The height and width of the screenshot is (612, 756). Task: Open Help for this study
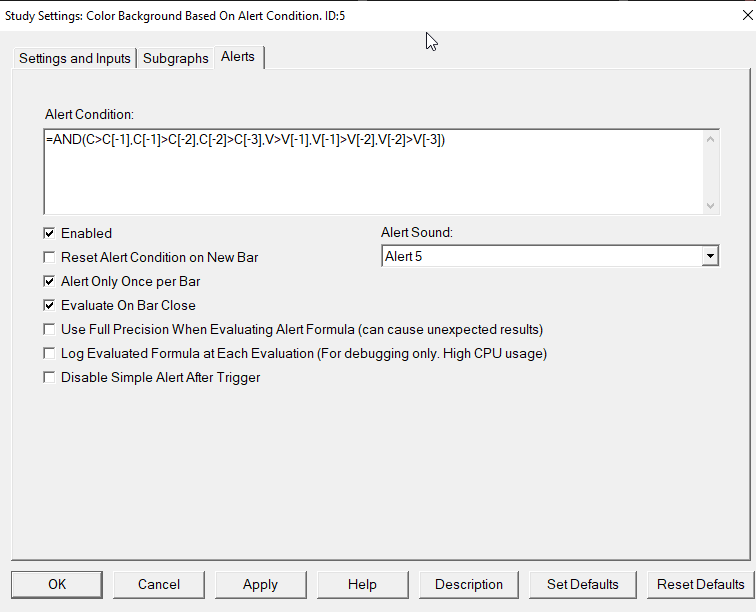click(x=362, y=585)
